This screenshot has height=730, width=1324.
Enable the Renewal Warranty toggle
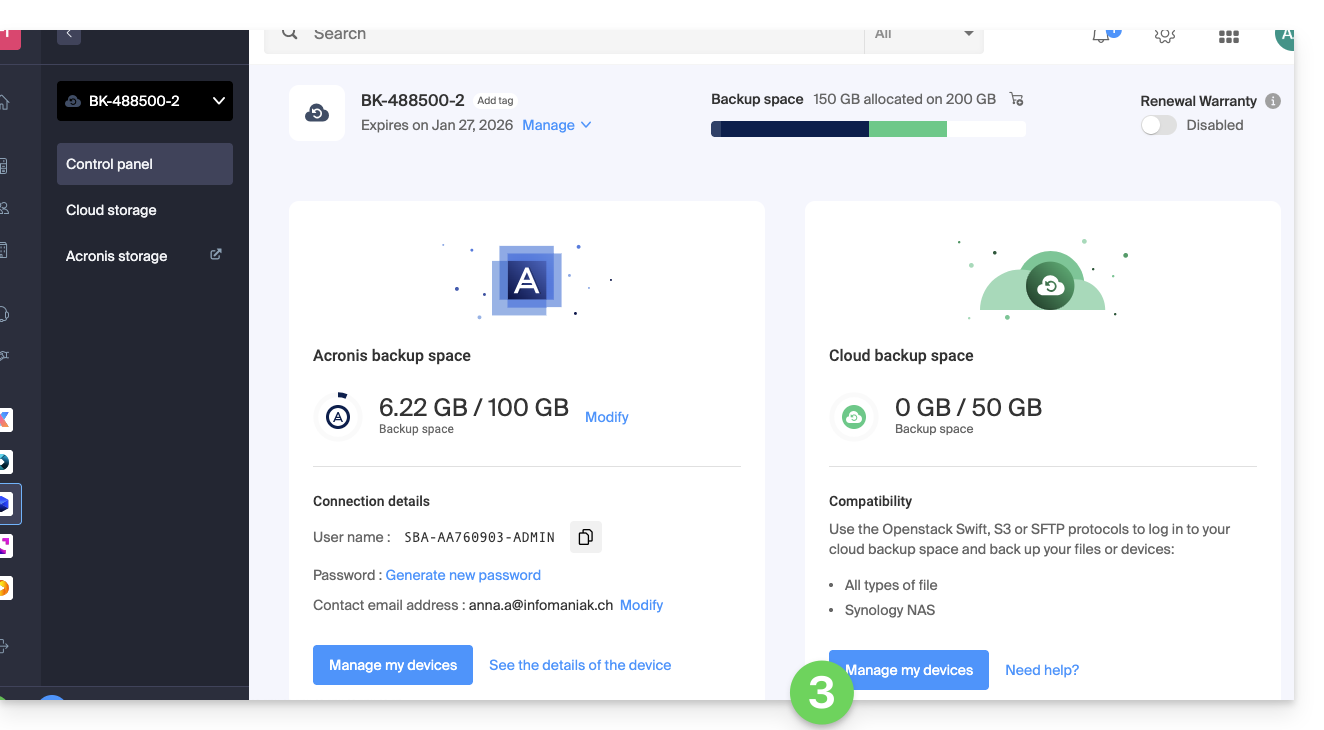1159,125
